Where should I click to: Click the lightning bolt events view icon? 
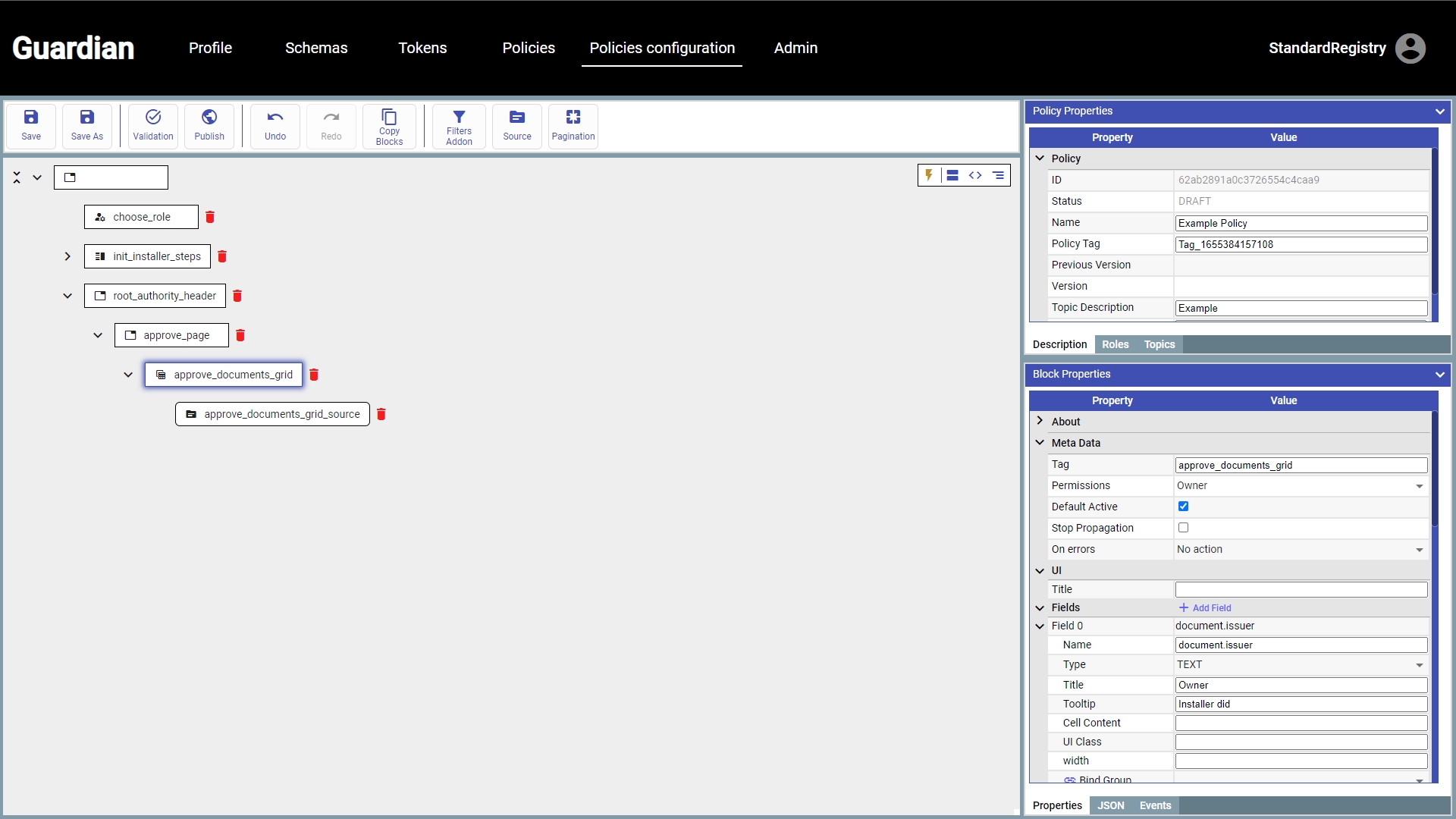coord(929,175)
